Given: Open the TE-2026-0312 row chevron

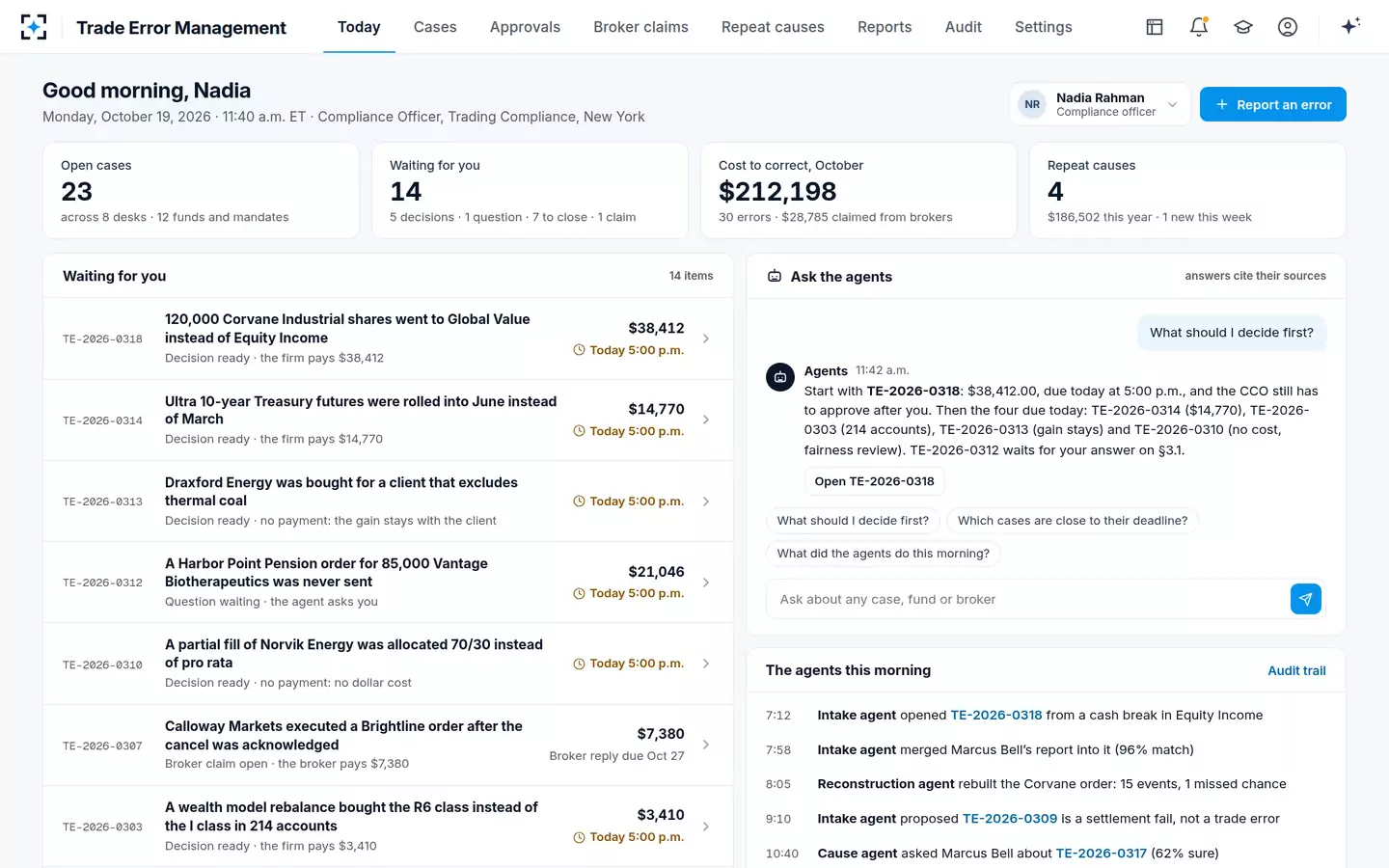Looking at the screenshot, I should [x=706, y=583].
